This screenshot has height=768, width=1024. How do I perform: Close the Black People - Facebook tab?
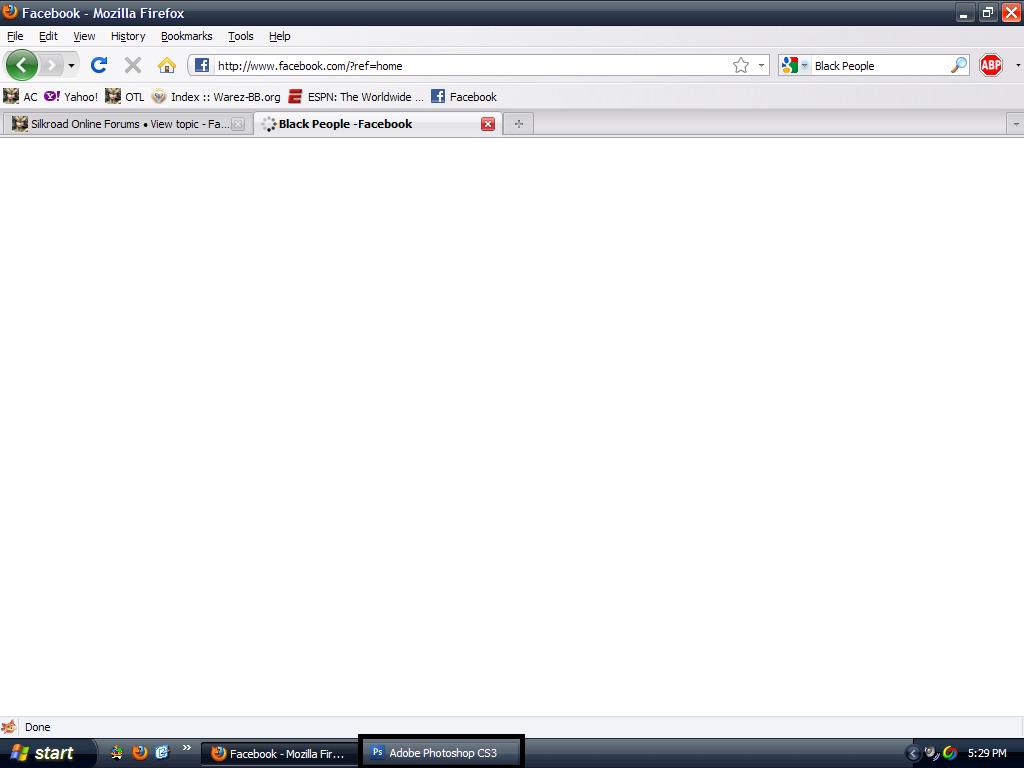pos(488,124)
